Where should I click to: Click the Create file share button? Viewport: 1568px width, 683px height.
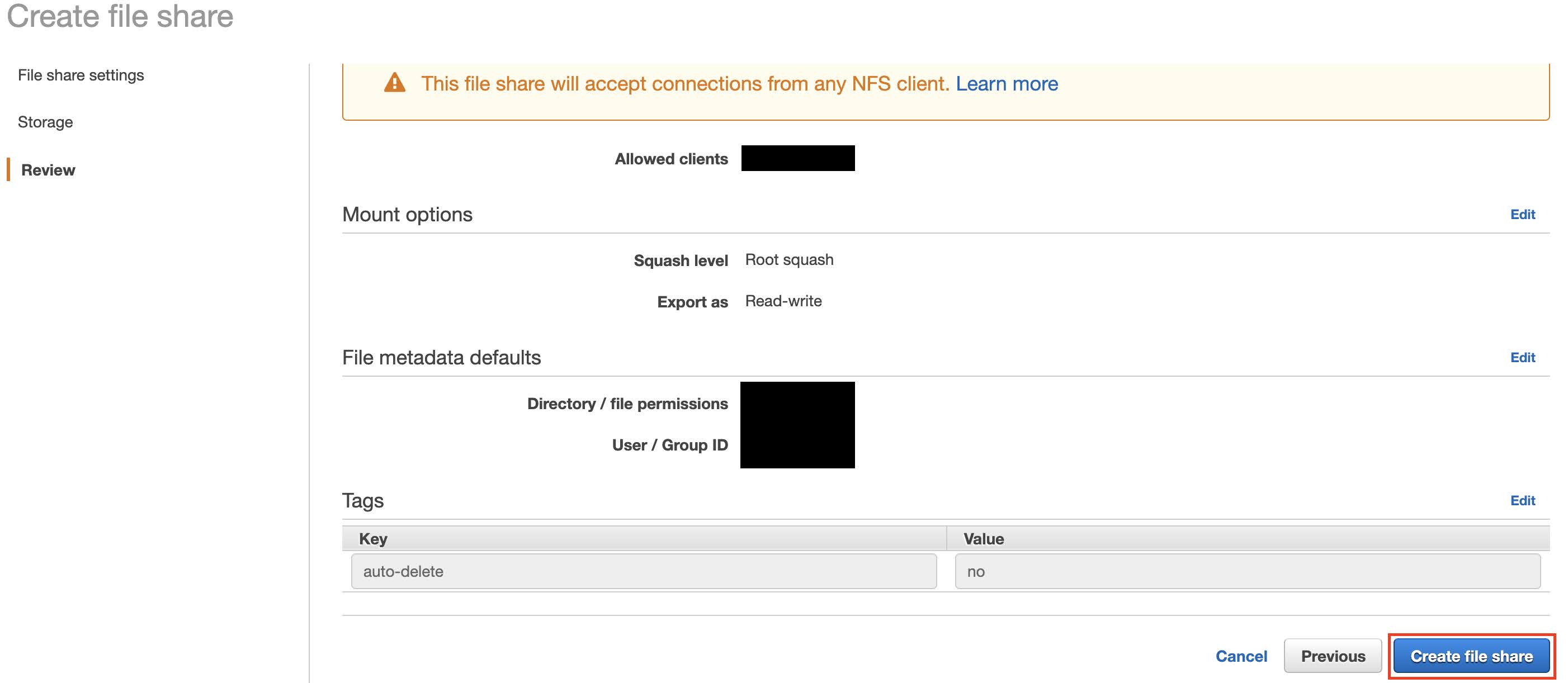1471,656
